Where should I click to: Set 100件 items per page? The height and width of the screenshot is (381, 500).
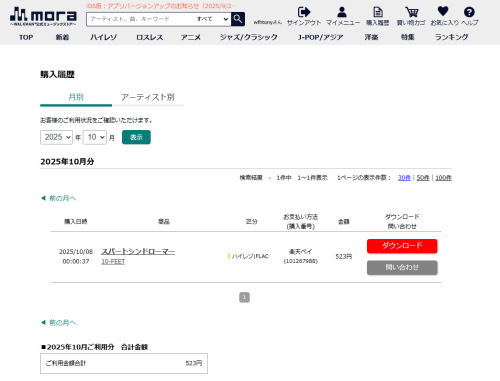443,178
